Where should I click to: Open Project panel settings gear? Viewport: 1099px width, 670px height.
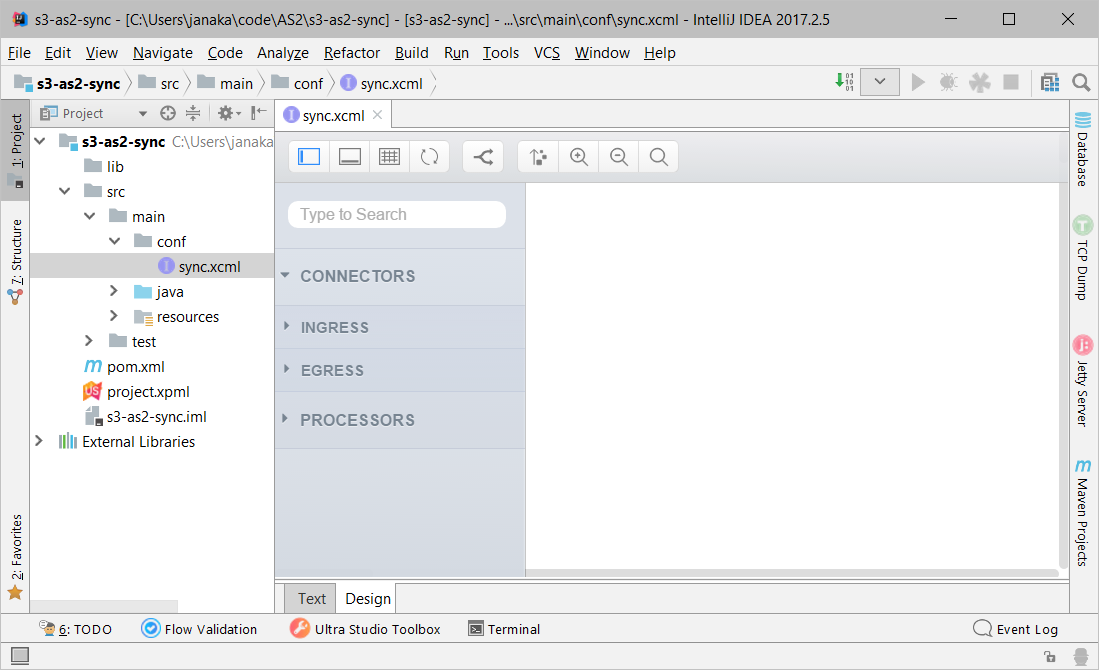[228, 113]
